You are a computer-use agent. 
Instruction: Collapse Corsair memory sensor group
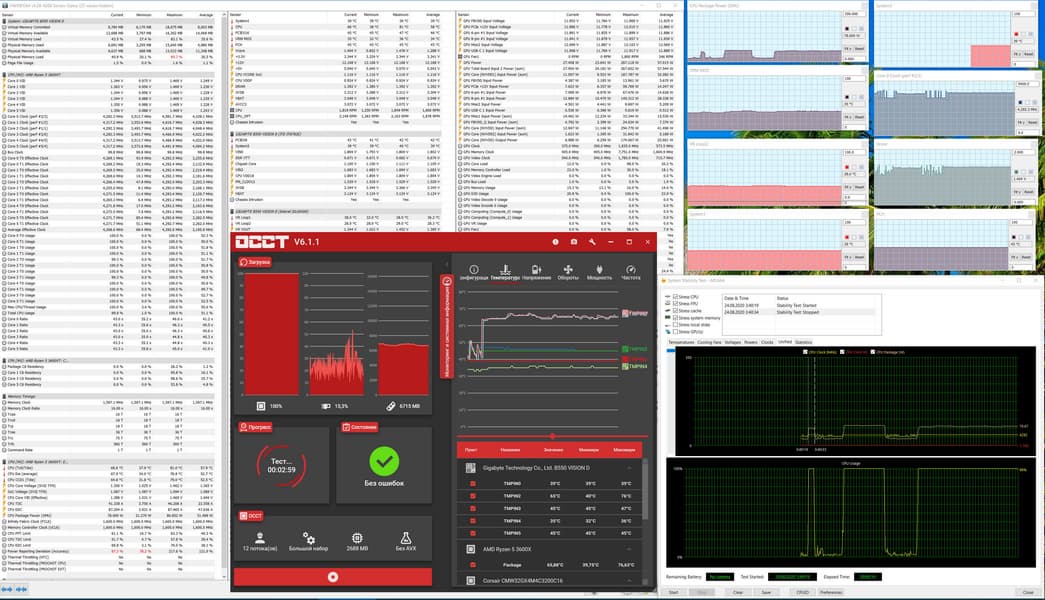pos(628,581)
